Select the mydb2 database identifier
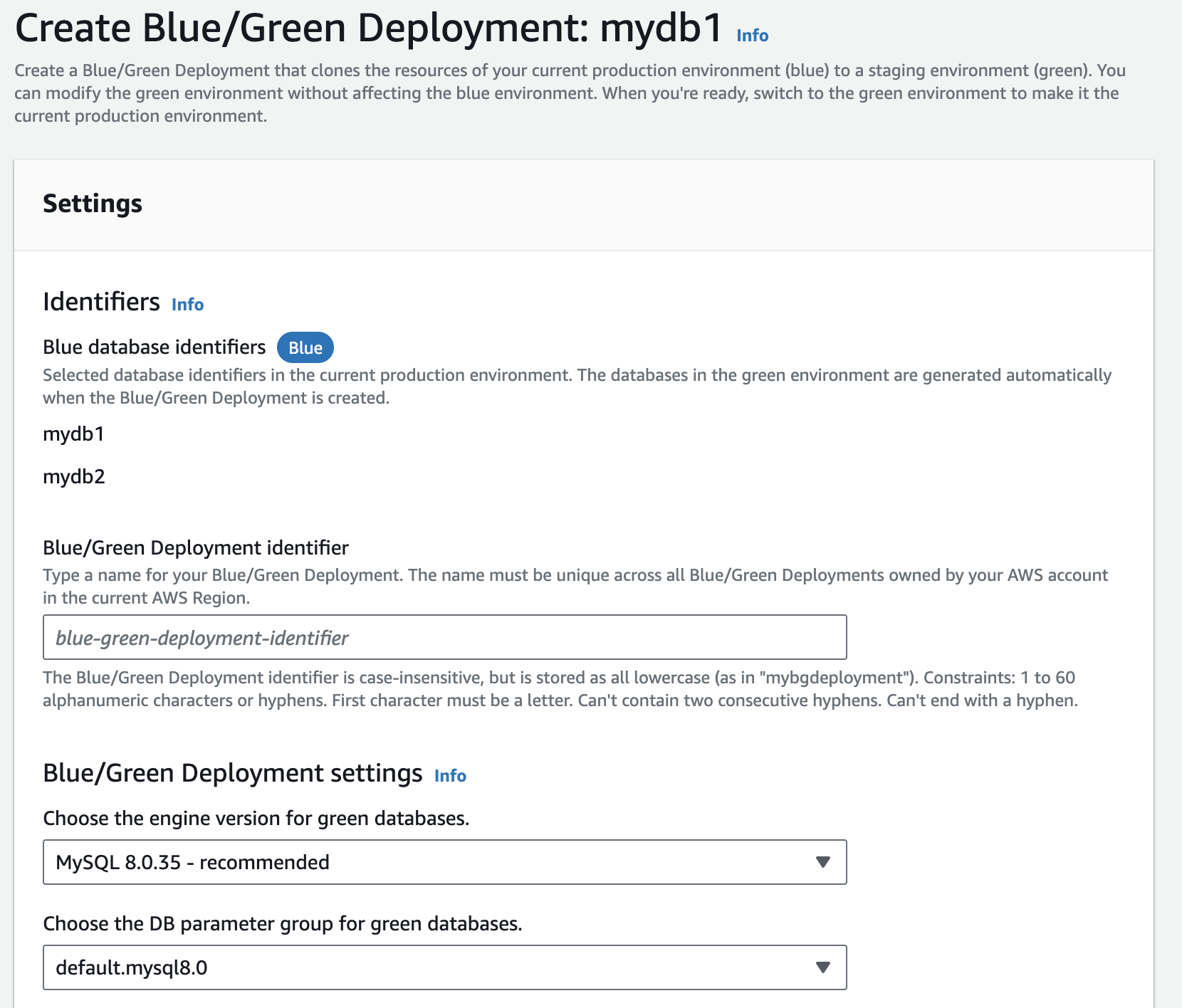This screenshot has width=1182, height=1008. (73, 477)
